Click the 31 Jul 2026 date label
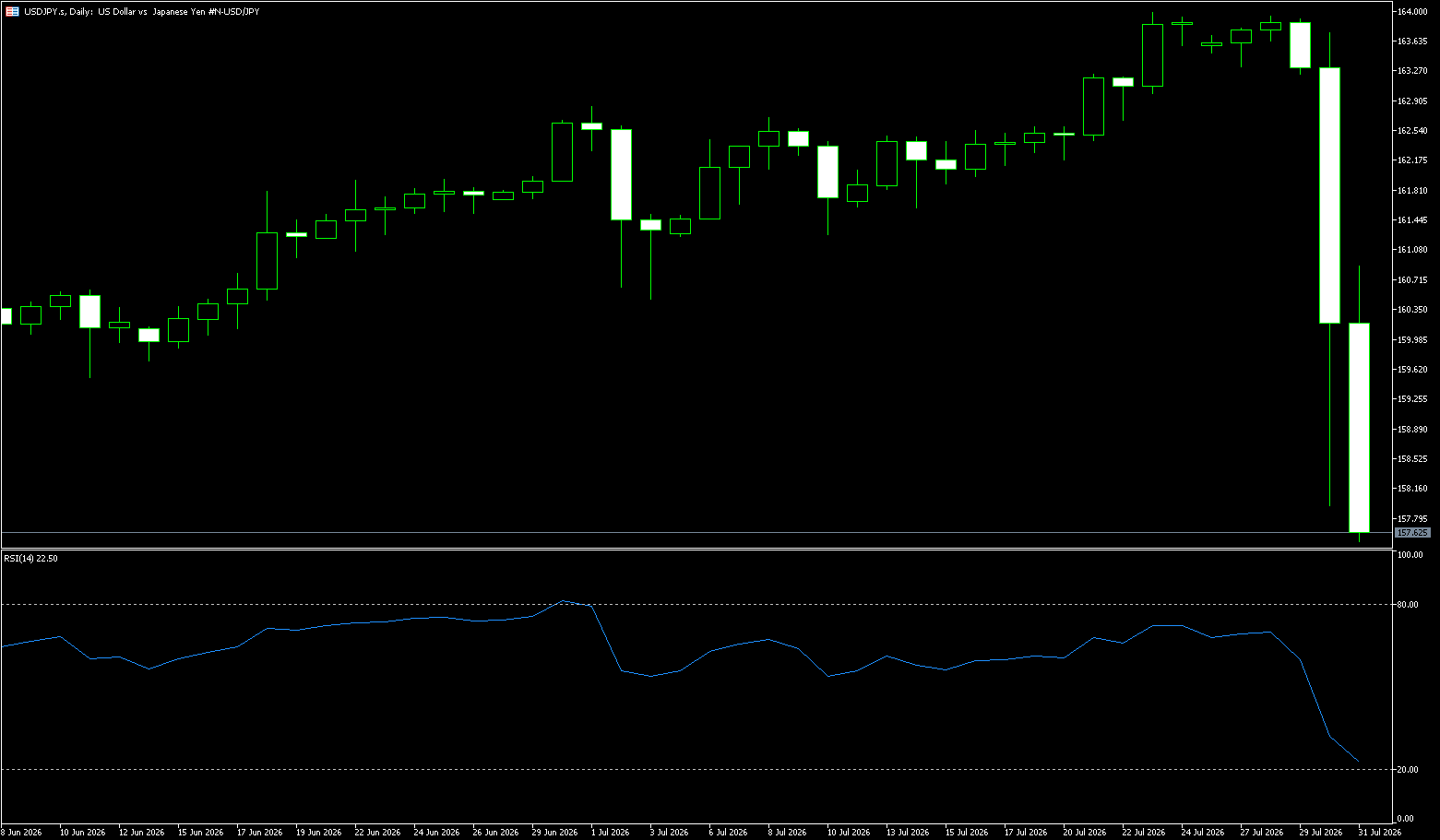 click(x=1380, y=832)
